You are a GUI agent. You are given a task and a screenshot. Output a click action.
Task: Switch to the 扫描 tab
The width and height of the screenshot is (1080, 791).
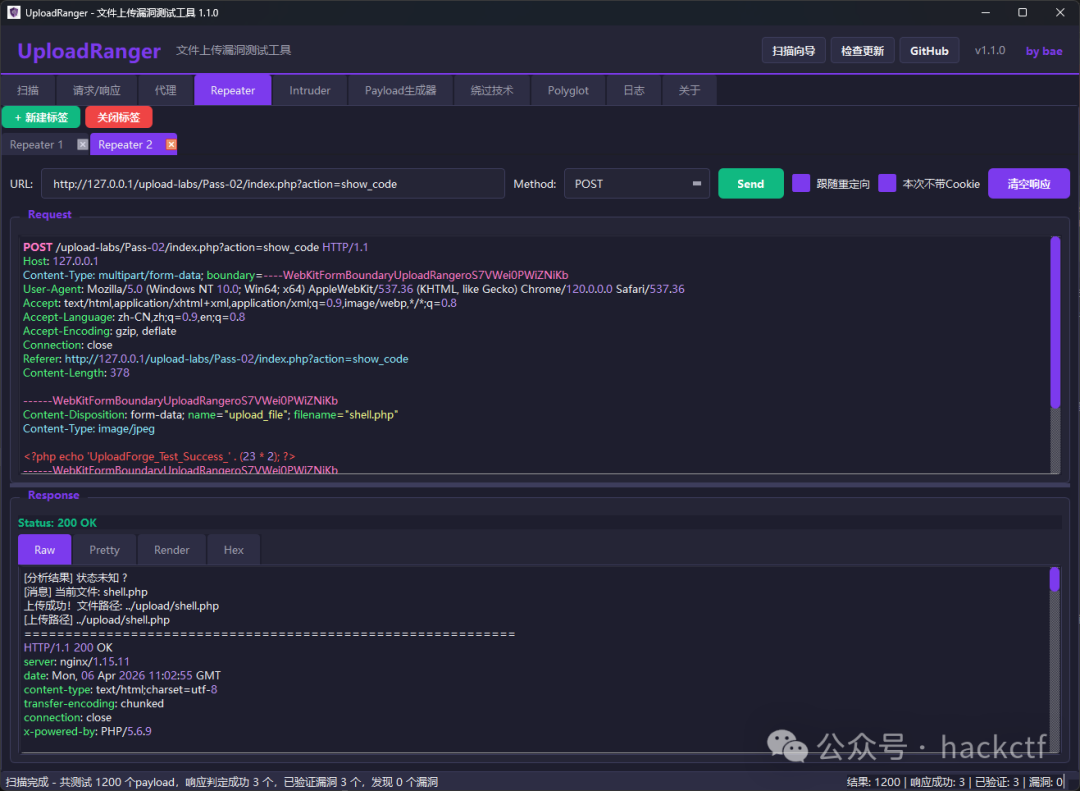[x=28, y=90]
